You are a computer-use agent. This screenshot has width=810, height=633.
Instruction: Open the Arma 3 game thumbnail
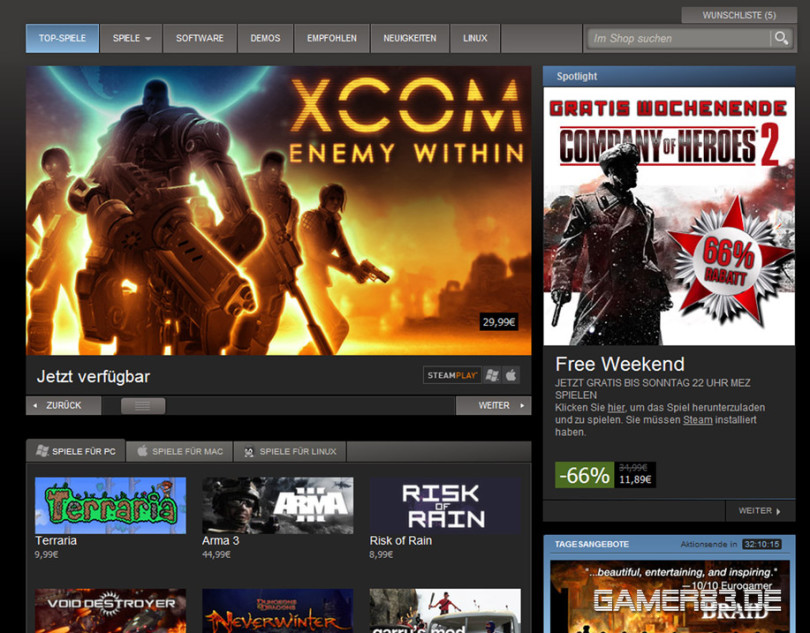[x=277, y=505]
